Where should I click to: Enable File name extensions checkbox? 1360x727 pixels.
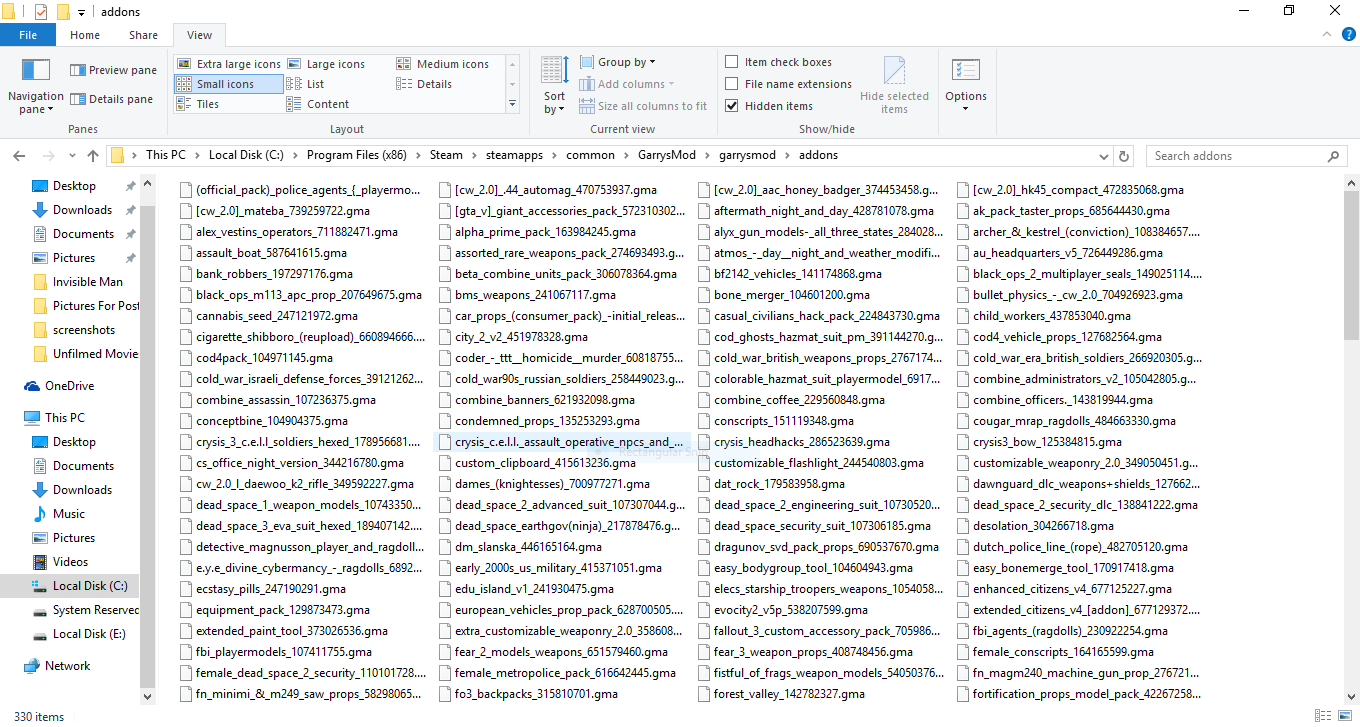pyautogui.click(x=732, y=84)
